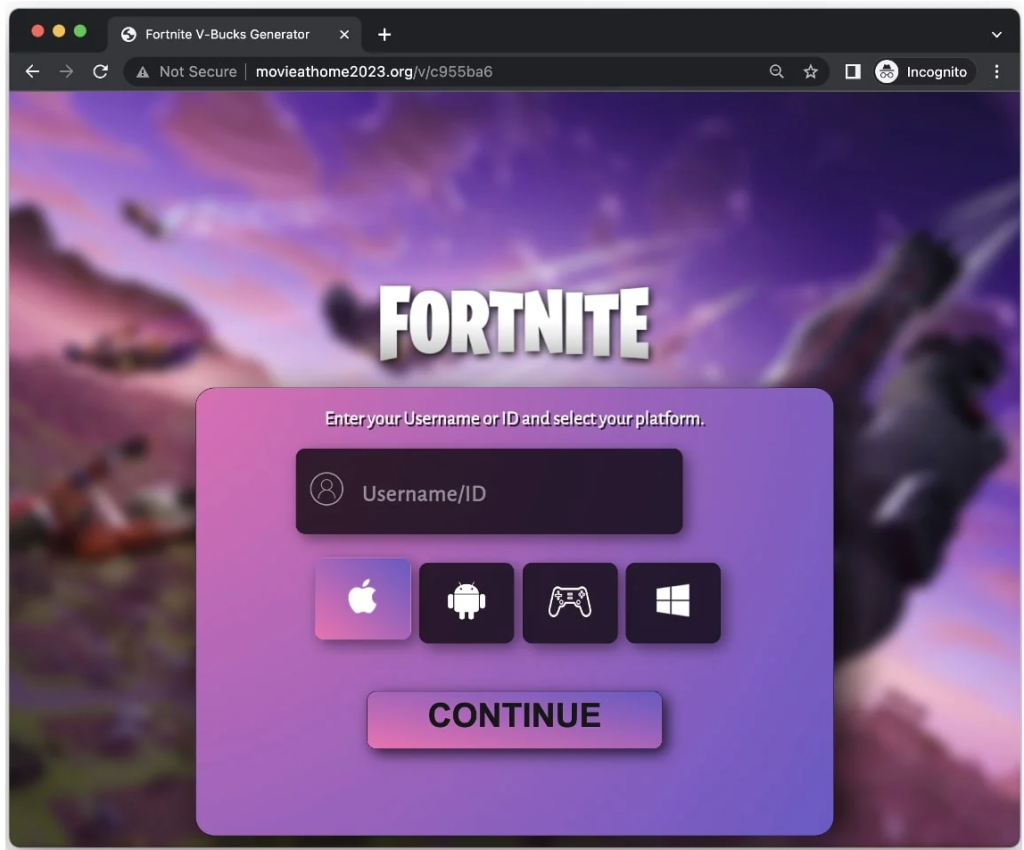Click the green maximize window button
The width and height of the screenshot is (1024, 850).
click(x=80, y=31)
